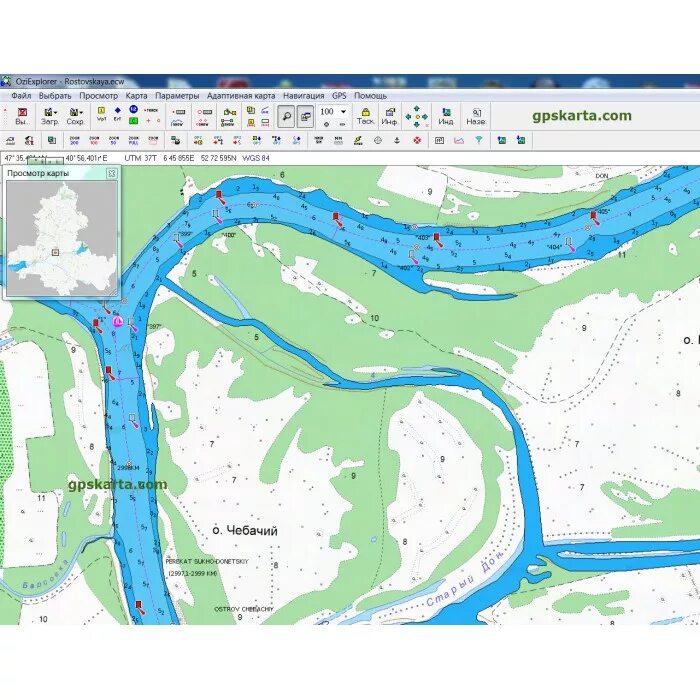Click the red buoy marker labeled "405"
The height and width of the screenshot is (700, 700).
[594, 219]
